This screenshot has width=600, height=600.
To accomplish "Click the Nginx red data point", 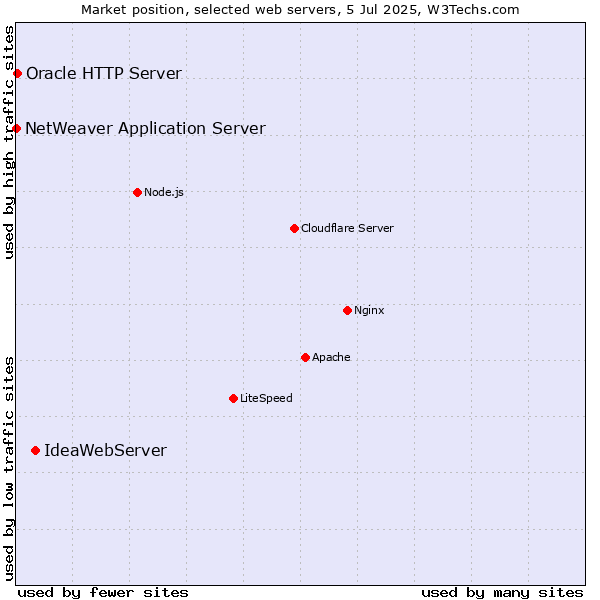I will point(347,310).
